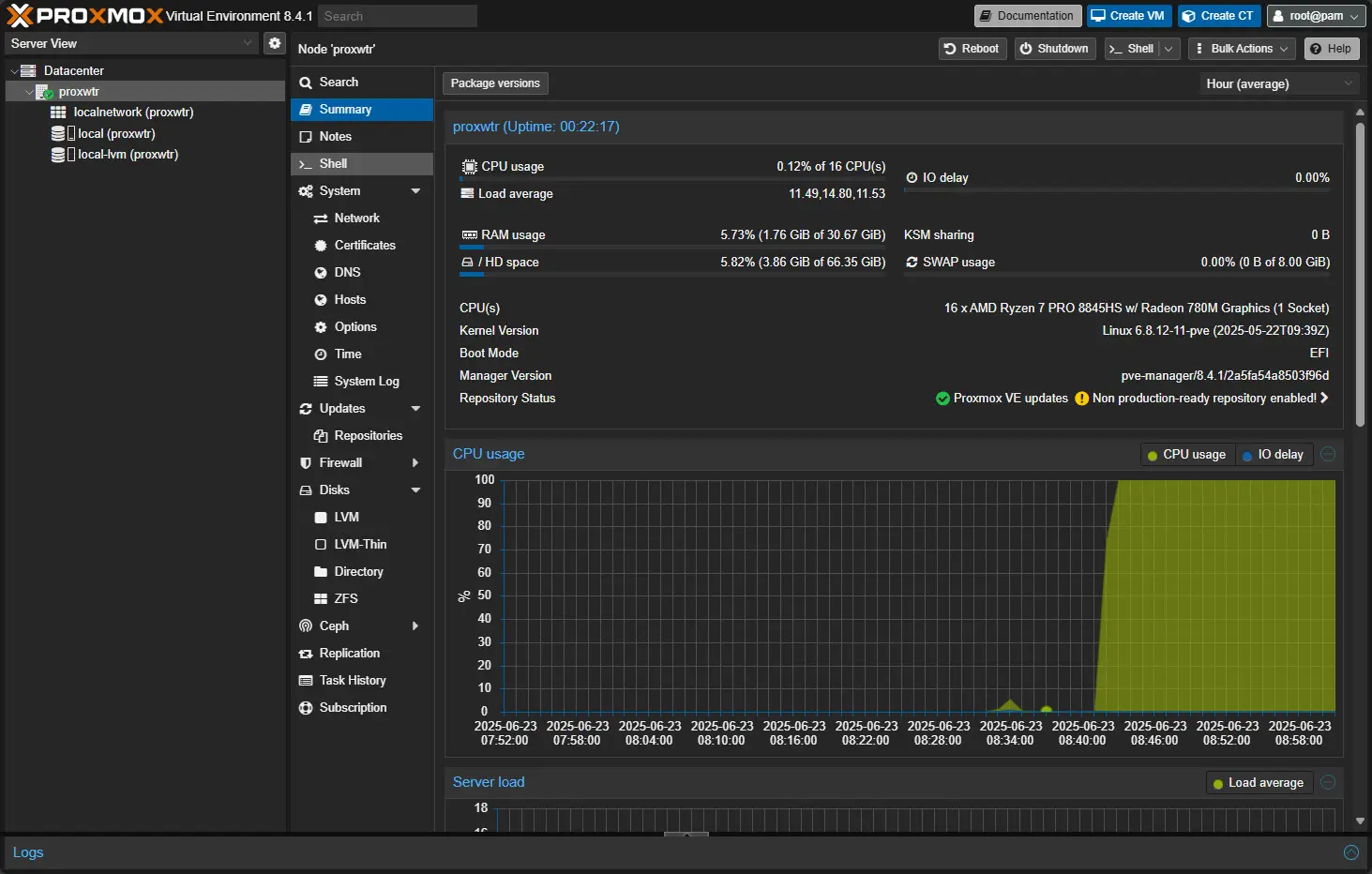Click the Create VM button
The width and height of the screenshot is (1372, 874).
(1128, 15)
